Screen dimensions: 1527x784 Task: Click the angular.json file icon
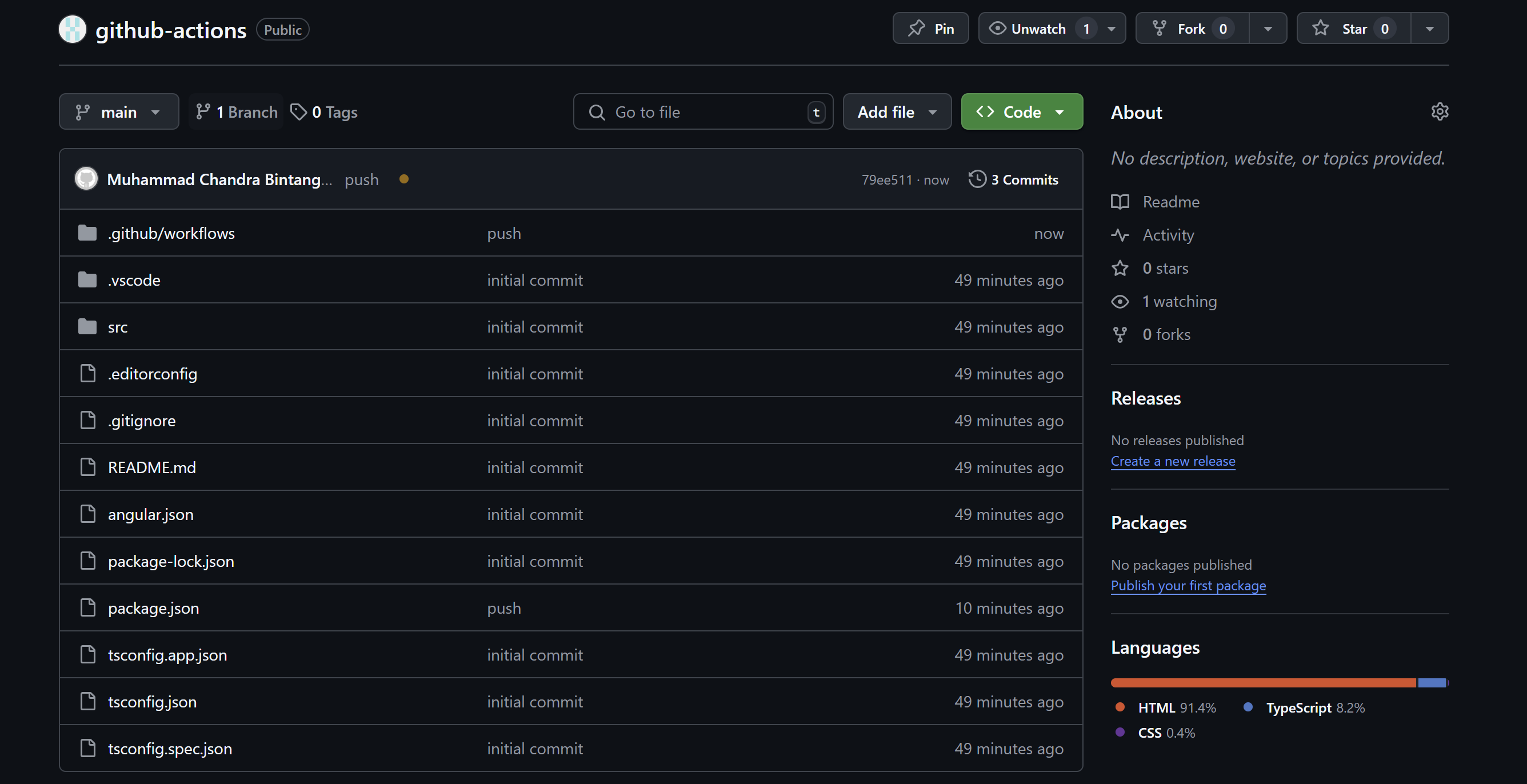(x=88, y=514)
